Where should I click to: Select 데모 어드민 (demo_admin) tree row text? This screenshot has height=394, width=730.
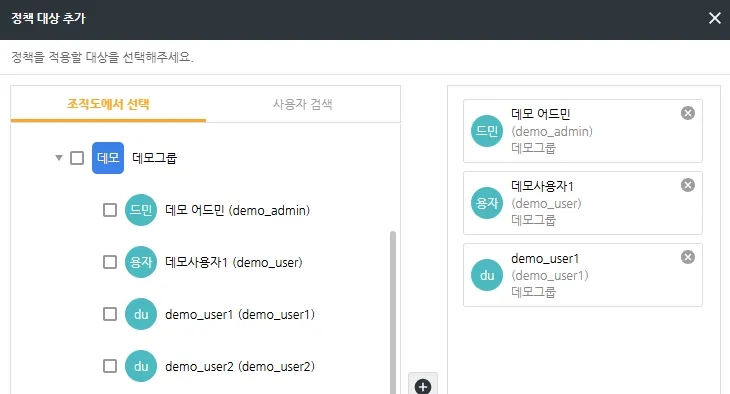(237, 211)
